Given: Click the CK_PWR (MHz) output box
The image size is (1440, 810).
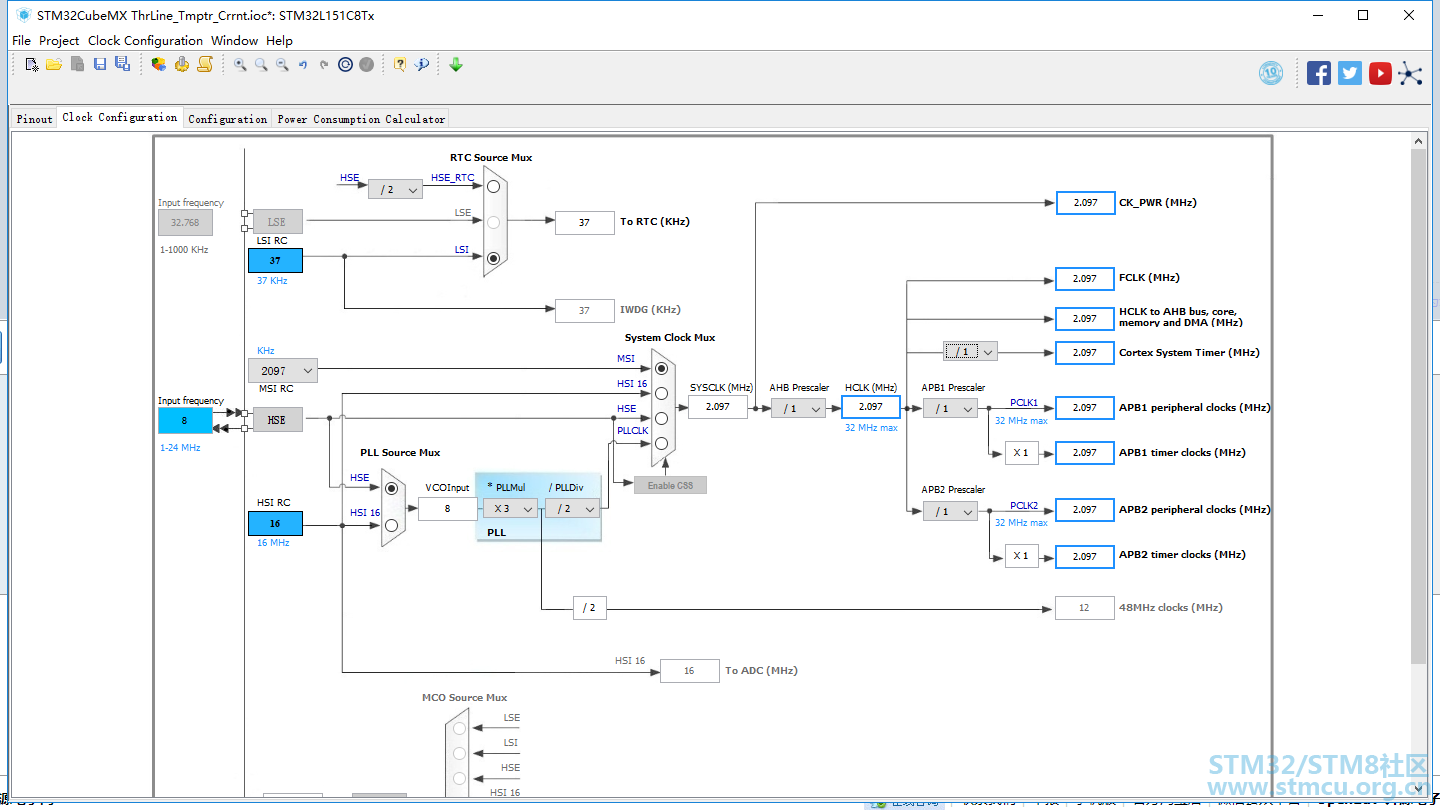Looking at the screenshot, I should pos(1085,202).
